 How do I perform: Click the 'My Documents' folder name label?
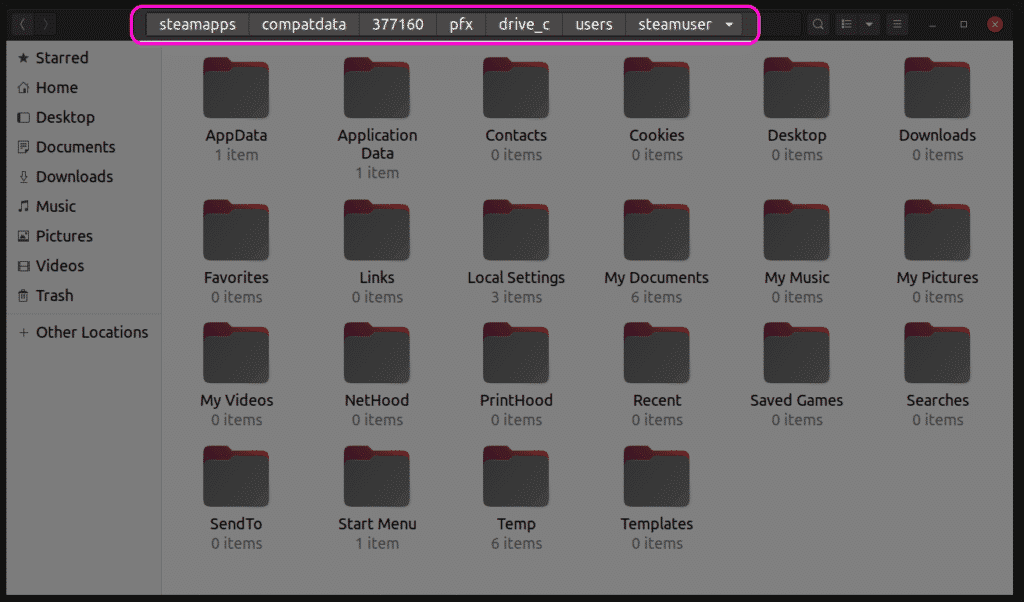pyautogui.click(x=656, y=277)
